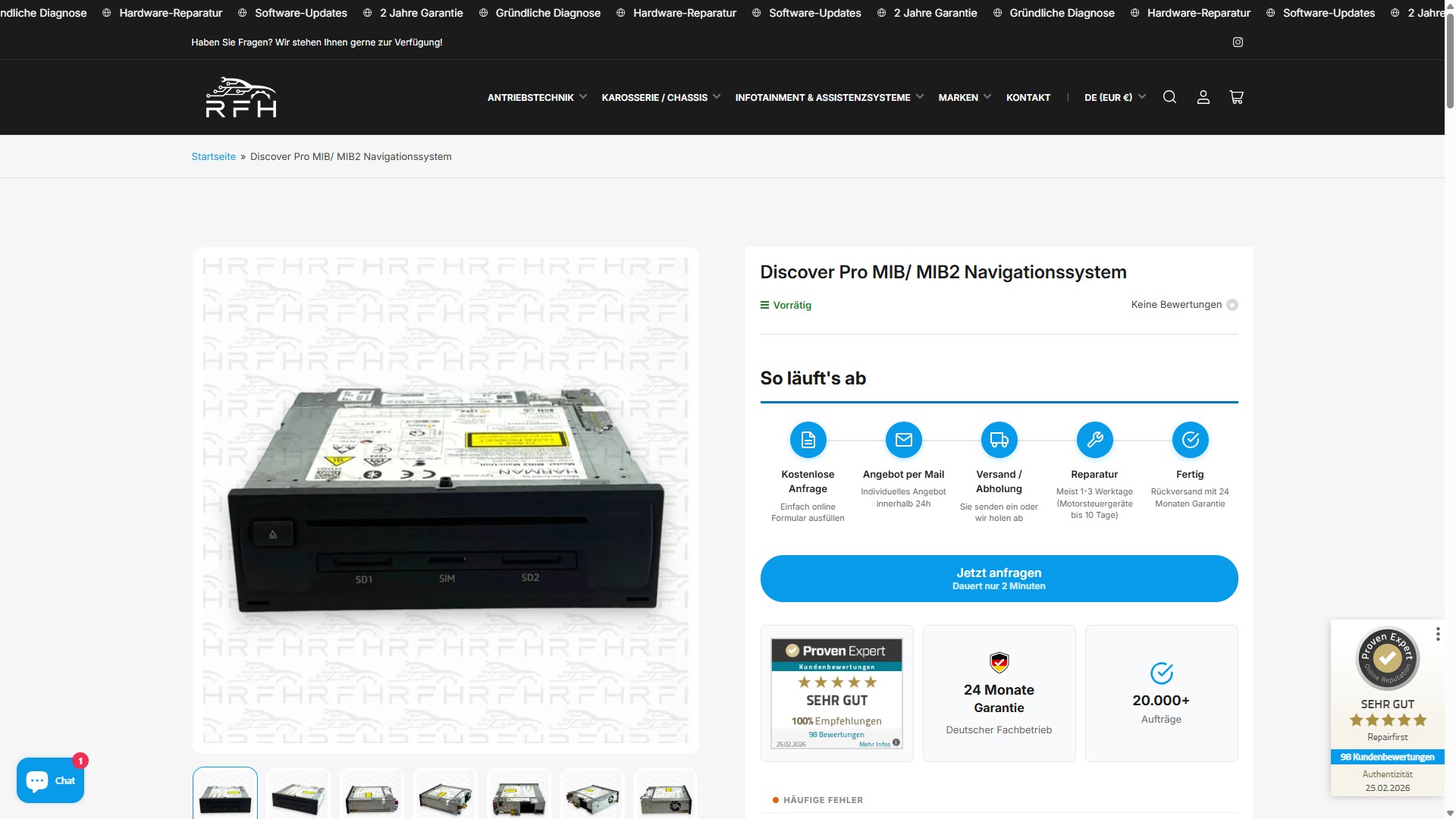
Task: Open the shopping cart icon
Action: tap(1236, 97)
